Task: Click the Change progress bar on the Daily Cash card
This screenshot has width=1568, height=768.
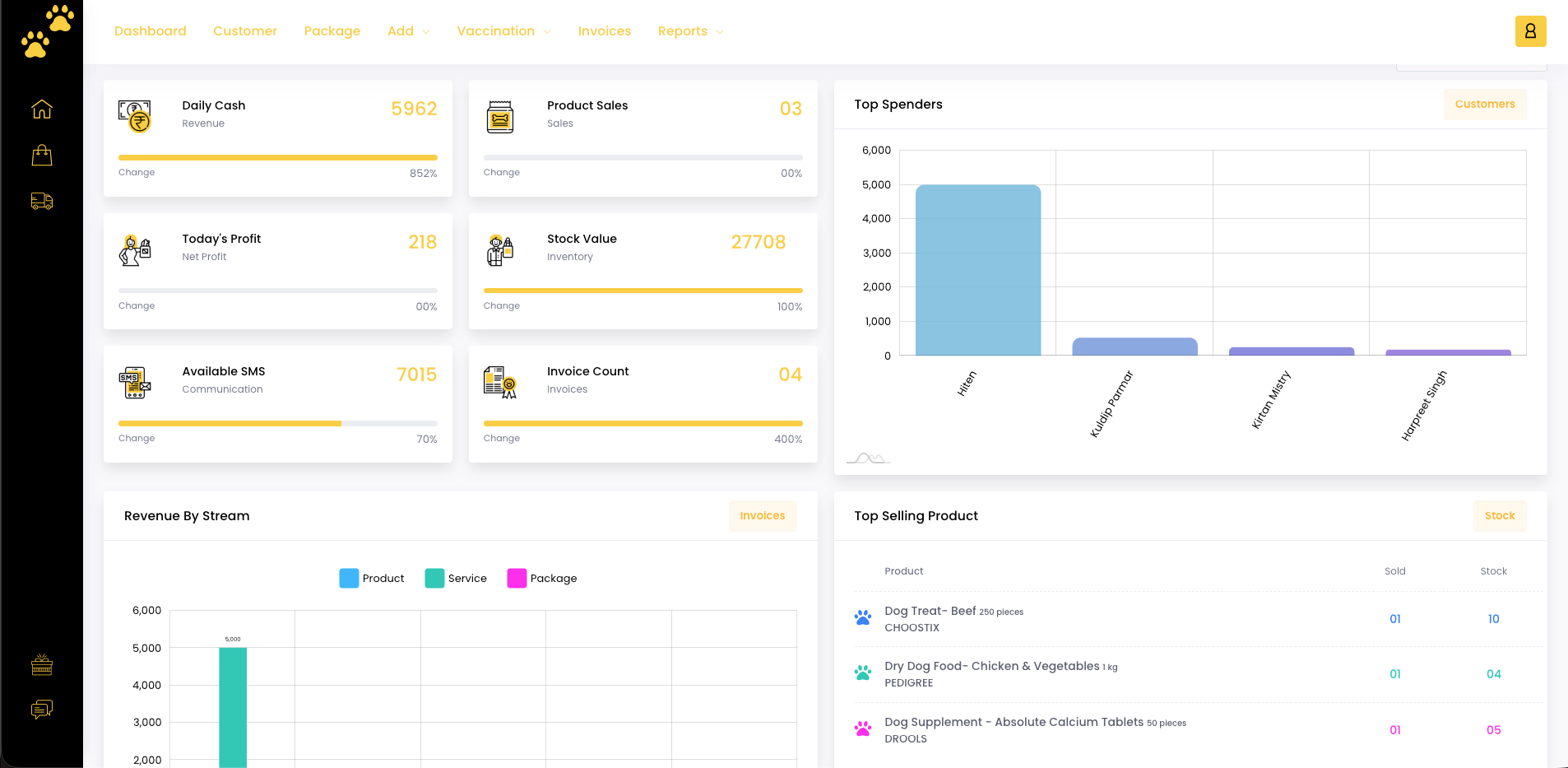Action: pos(278,157)
